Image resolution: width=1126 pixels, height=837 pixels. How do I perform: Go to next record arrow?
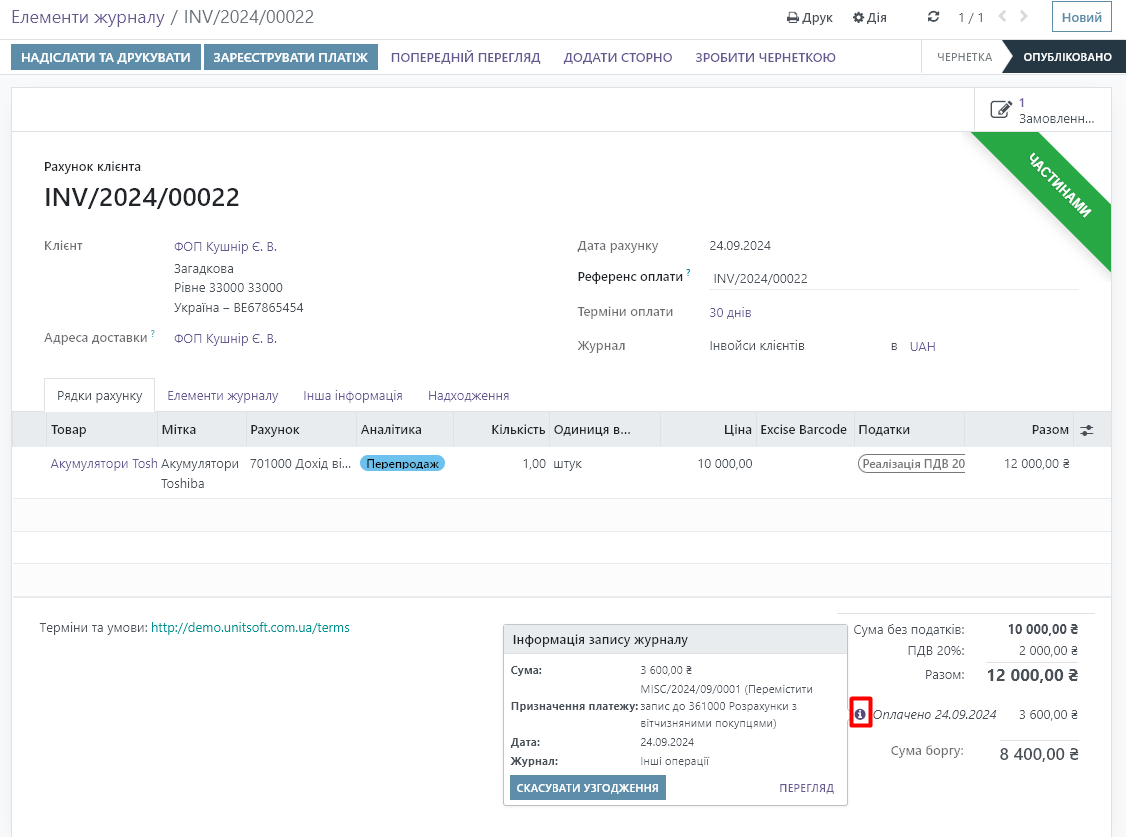1026,17
